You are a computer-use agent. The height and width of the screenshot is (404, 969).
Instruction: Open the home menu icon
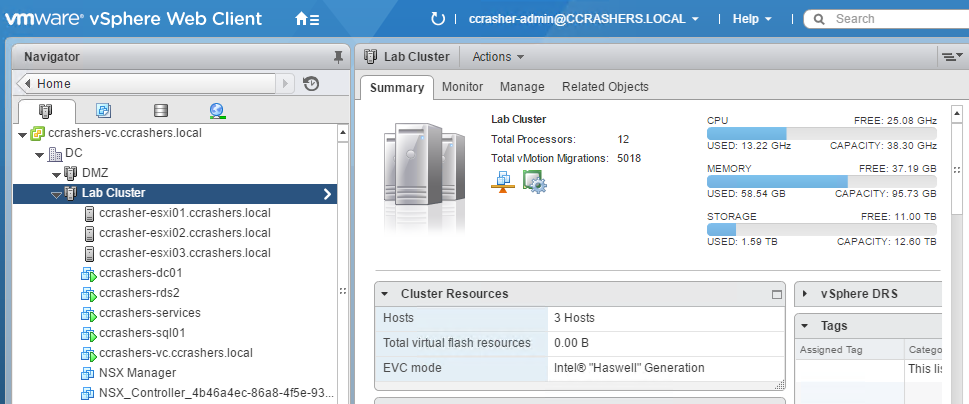(x=307, y=19)
